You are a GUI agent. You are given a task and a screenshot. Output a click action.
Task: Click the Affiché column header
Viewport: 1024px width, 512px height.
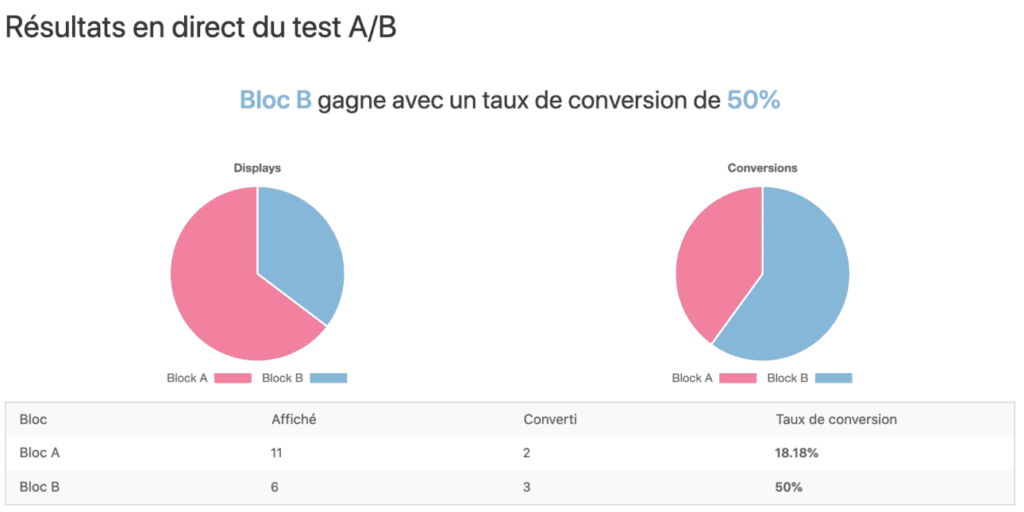coord(294,419)
